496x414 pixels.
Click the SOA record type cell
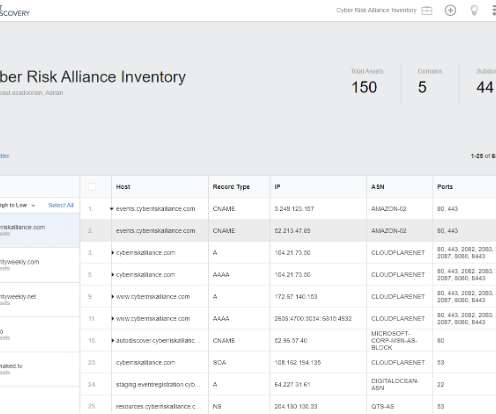click(x=219, y=363)
